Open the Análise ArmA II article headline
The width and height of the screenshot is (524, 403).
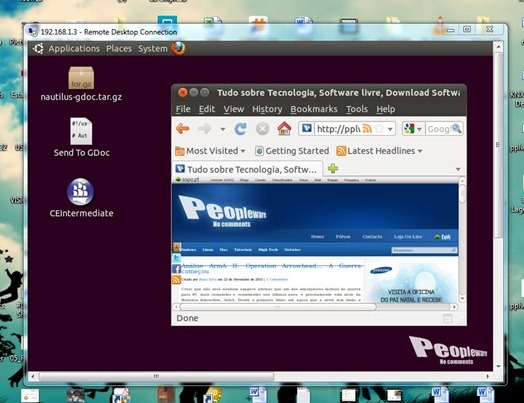tap(271, 268)
